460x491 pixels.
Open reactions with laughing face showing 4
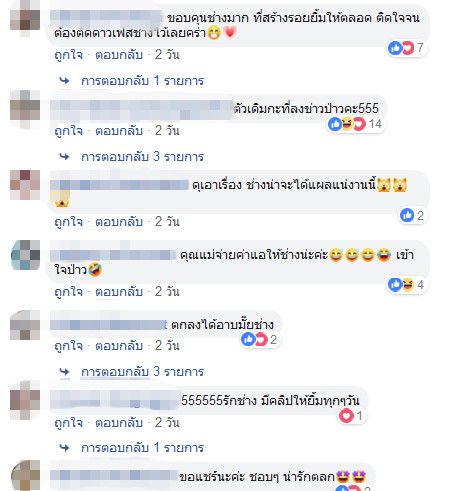[x=407, y=285]
